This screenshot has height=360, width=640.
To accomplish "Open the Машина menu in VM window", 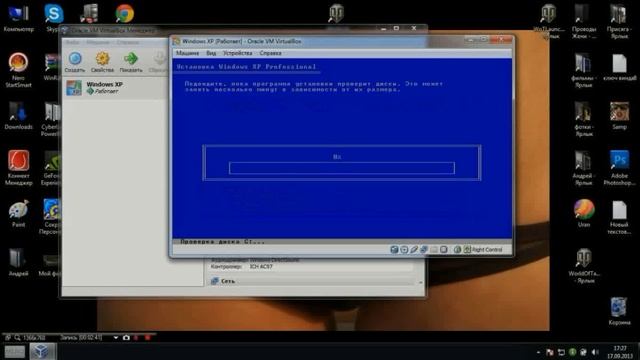I will click(187, 53).
